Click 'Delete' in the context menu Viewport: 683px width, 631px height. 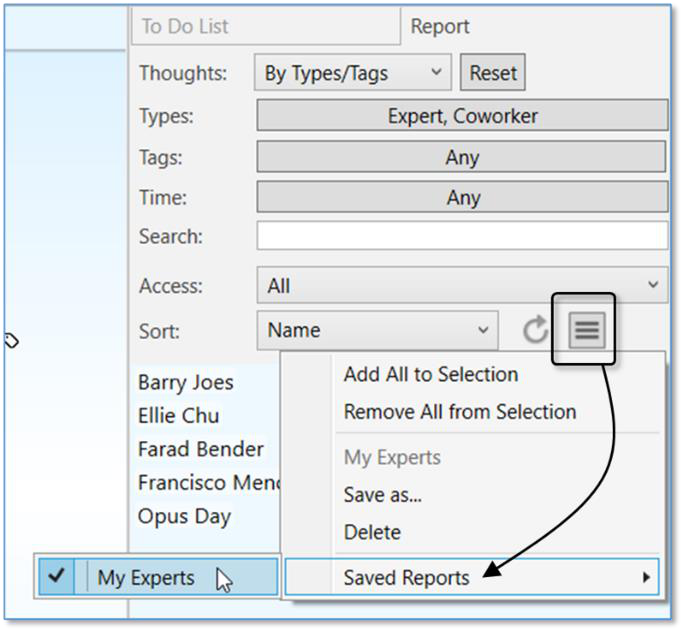point(372,532)
